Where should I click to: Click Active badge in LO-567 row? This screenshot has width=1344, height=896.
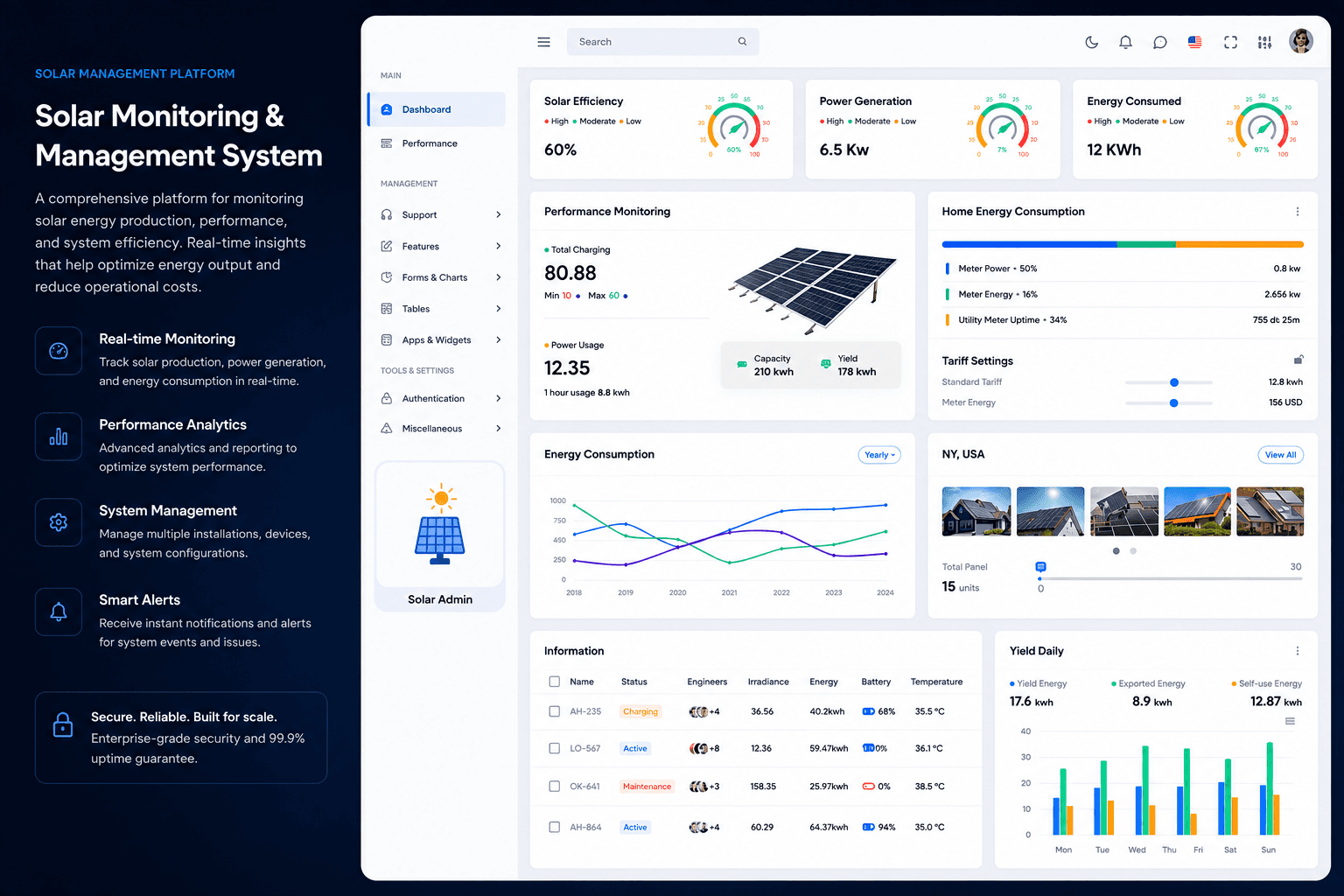[x=635, y=748]
